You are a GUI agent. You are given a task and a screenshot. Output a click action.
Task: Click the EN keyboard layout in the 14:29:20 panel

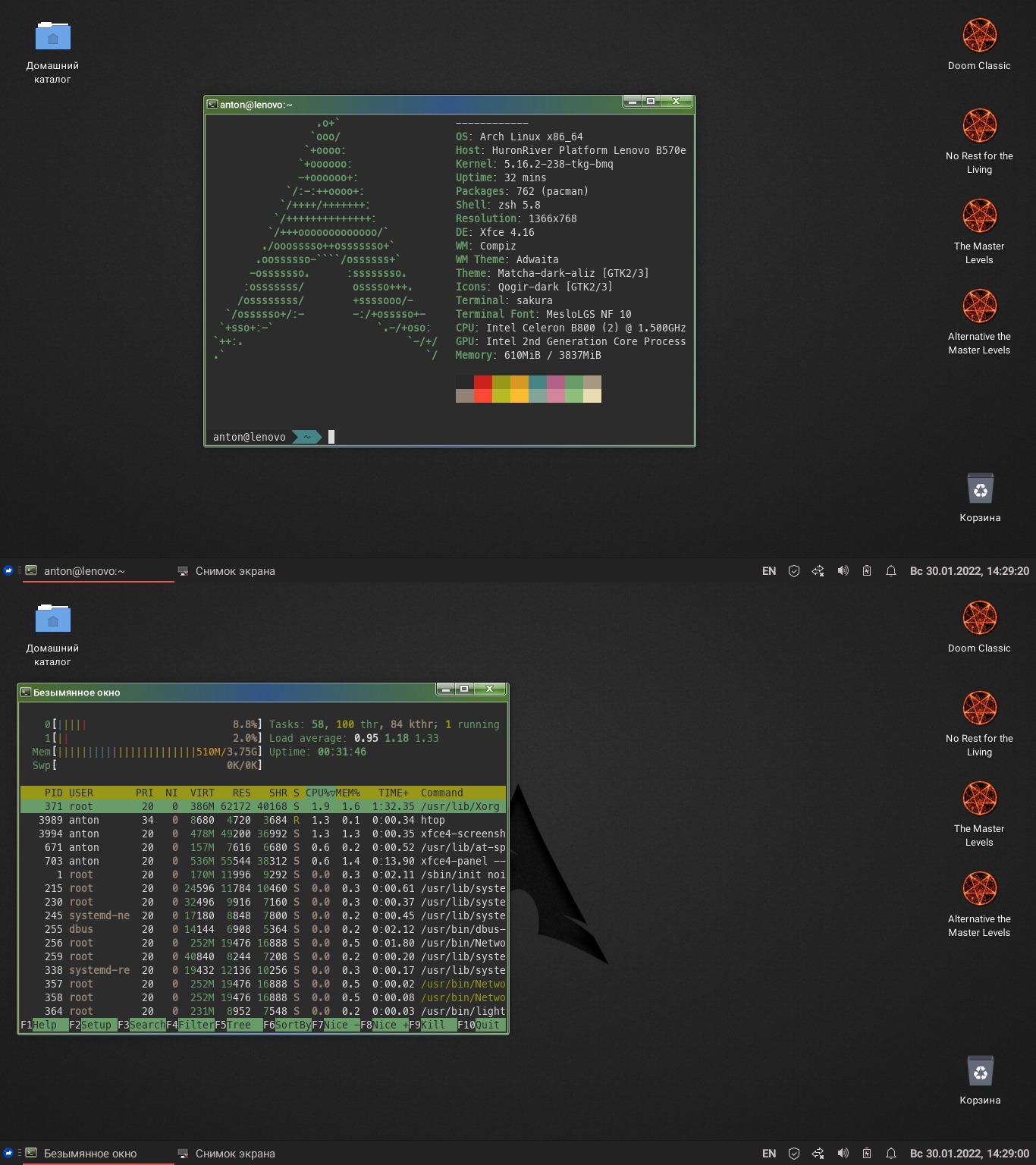[x=769, y=571]
